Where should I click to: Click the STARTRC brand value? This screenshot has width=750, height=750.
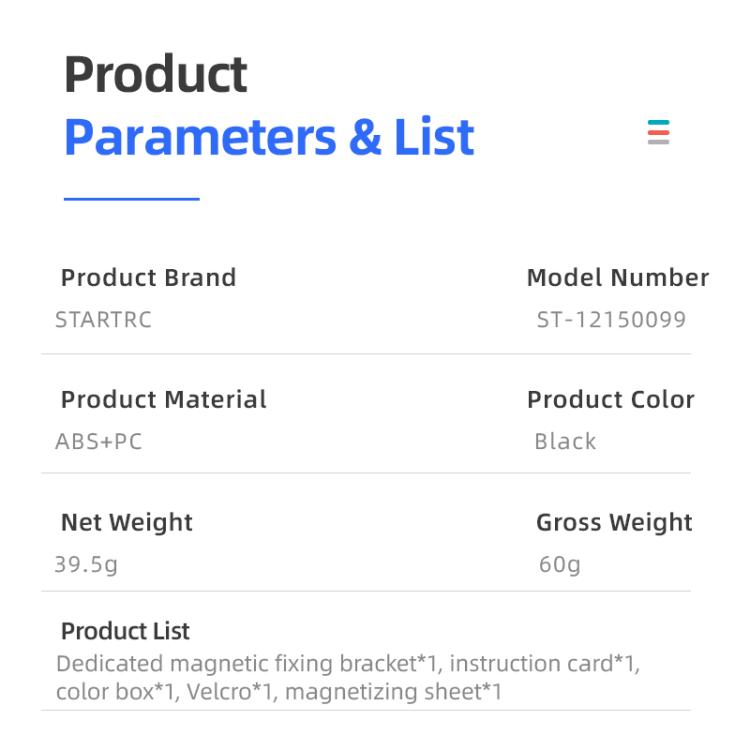click(103, 321)
